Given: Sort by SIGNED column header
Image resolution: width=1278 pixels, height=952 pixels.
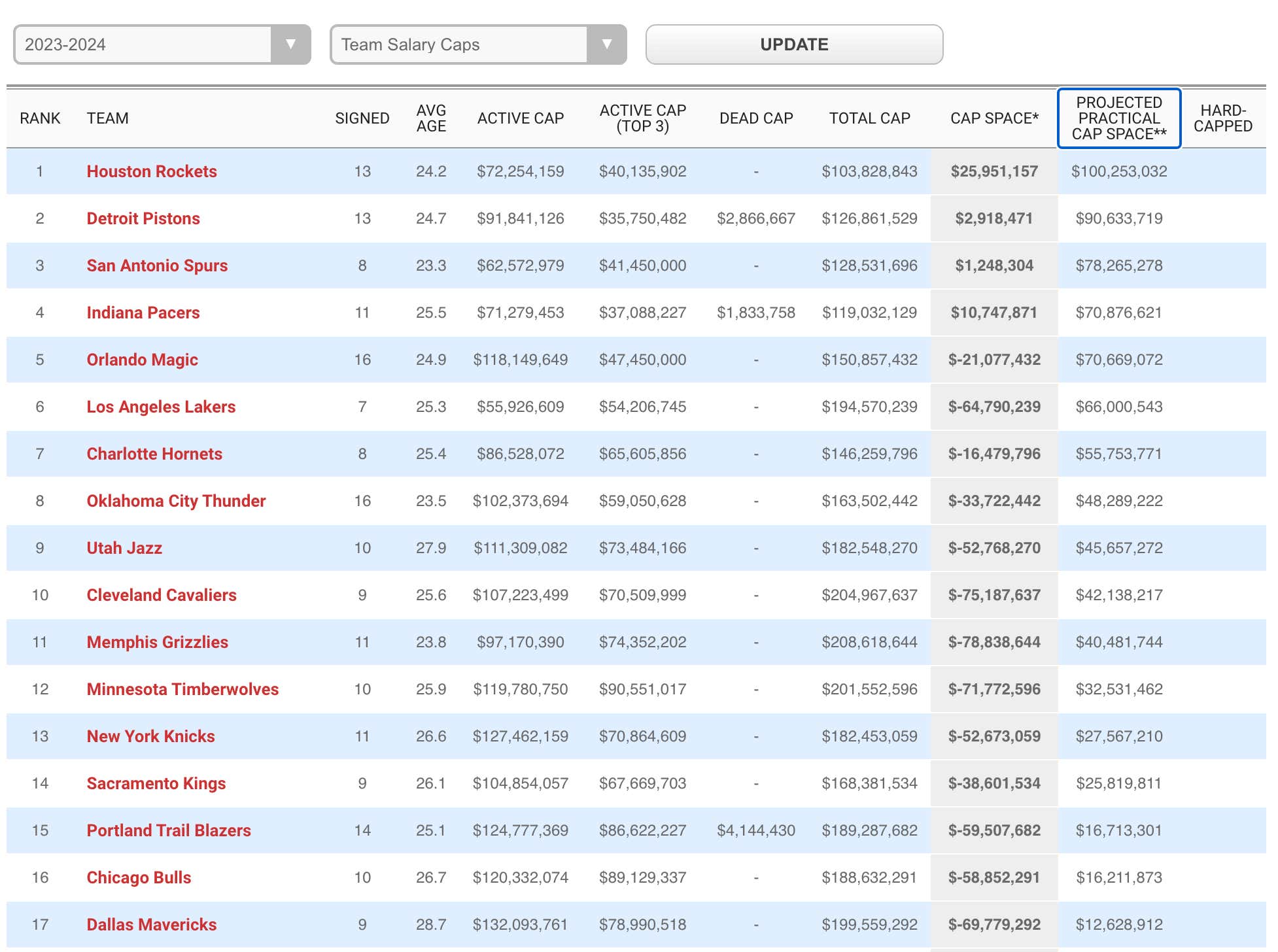Looking at the screenshot, I should click(362, 118).
